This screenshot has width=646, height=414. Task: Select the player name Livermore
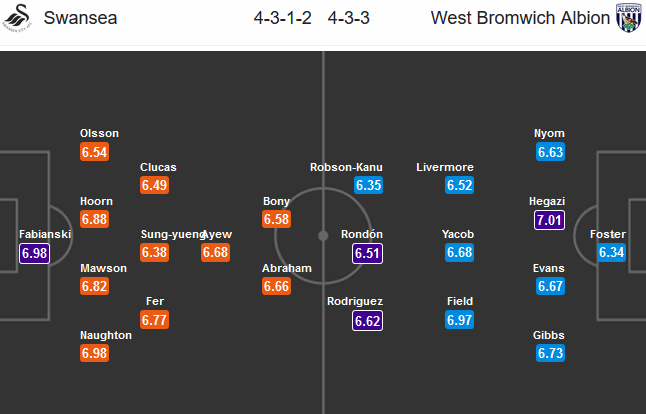[444, 167]
